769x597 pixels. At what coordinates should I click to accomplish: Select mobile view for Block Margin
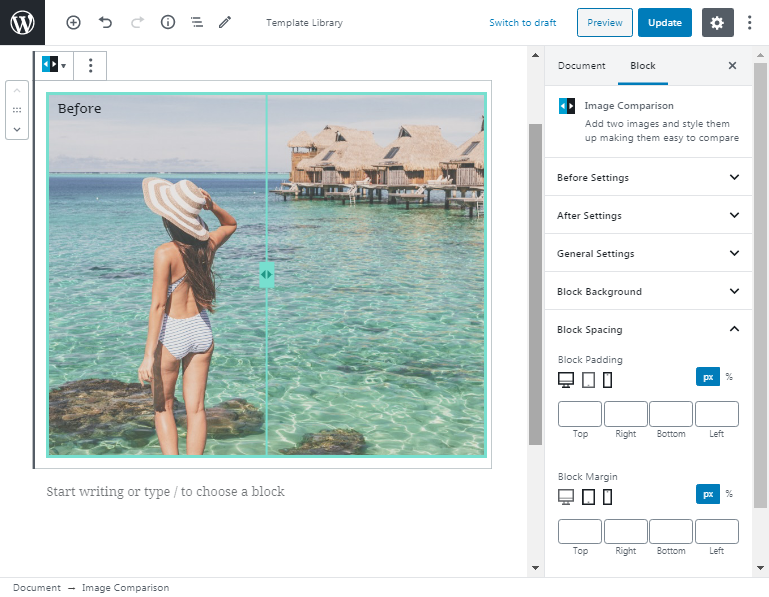click(607, 496)
